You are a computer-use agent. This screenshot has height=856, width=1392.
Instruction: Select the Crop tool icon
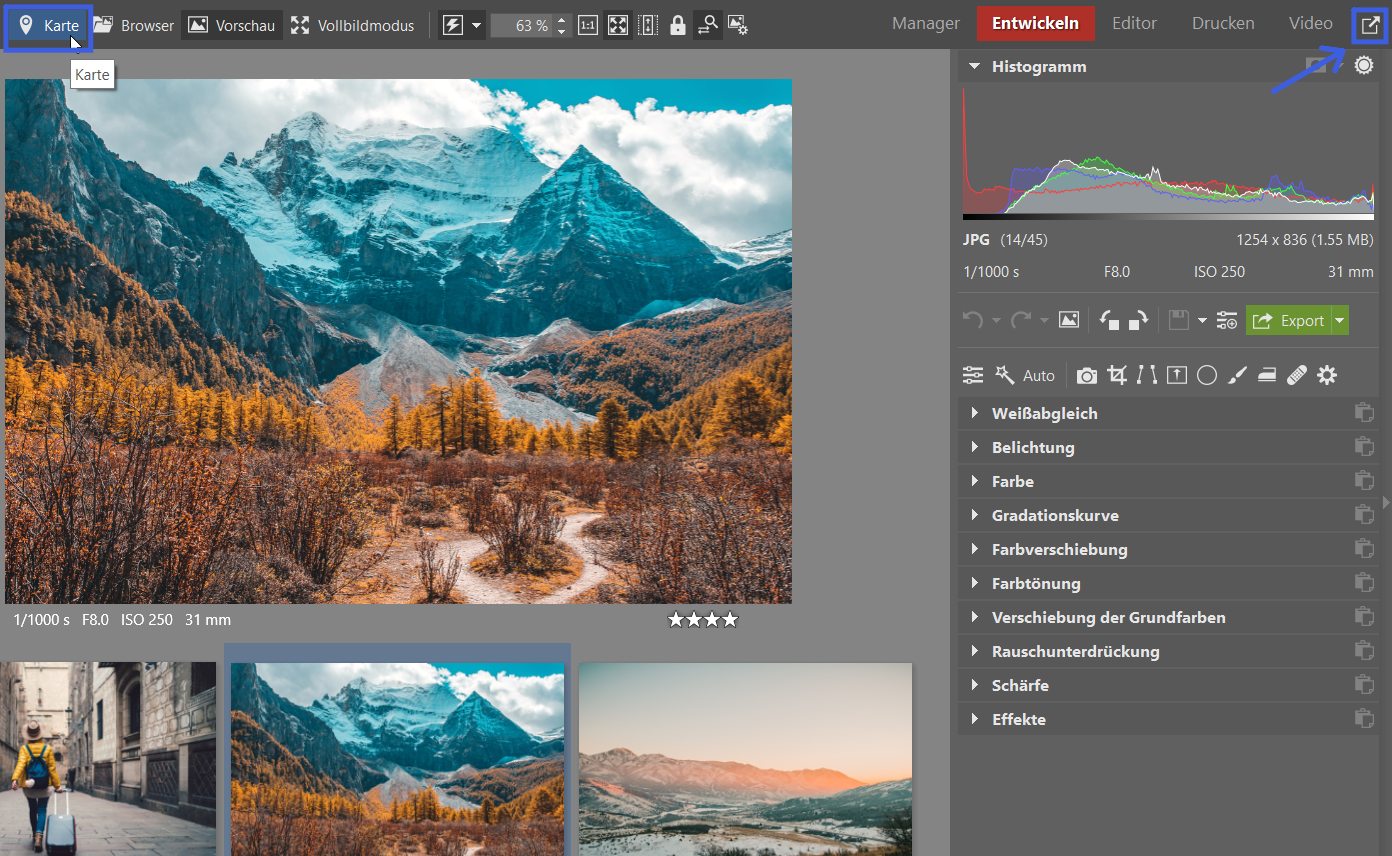pos(1117,376)
